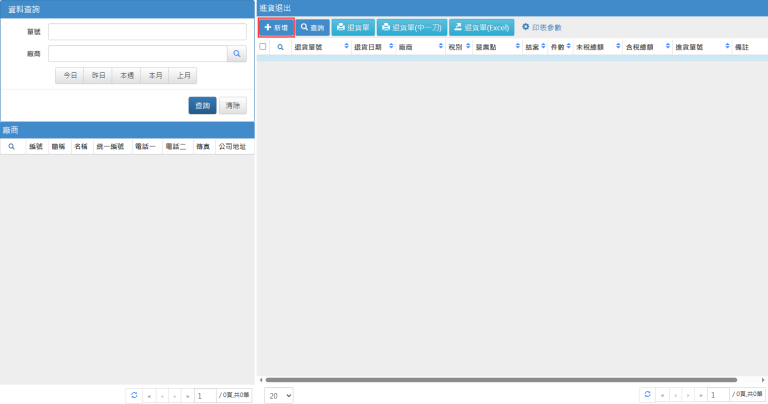Click the scrollbar right arrow
Screen dimensions: 768x404
pyautogui.click(x=763, y=380)
